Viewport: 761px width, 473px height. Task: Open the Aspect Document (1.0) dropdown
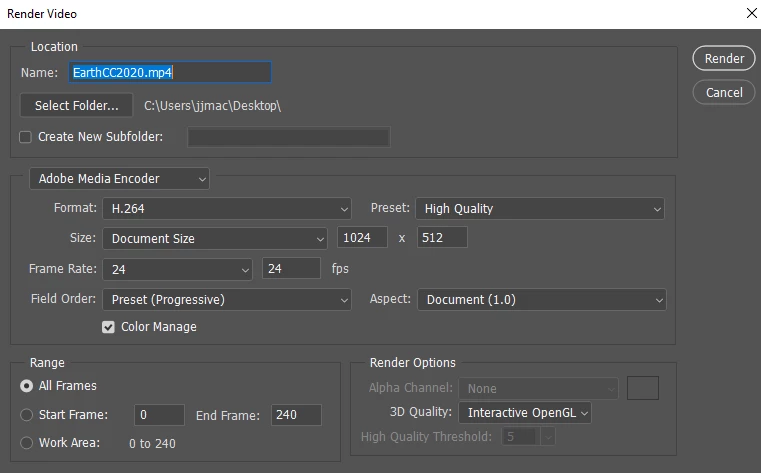pos(542,299)
